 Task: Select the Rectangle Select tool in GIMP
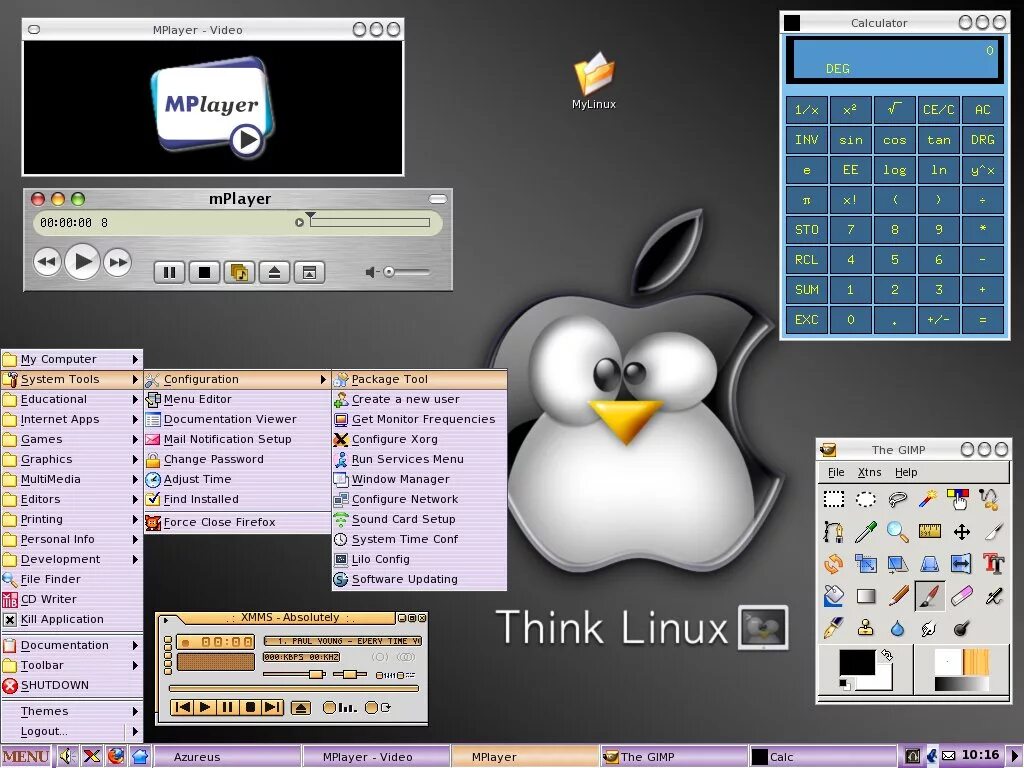point(834,500)
